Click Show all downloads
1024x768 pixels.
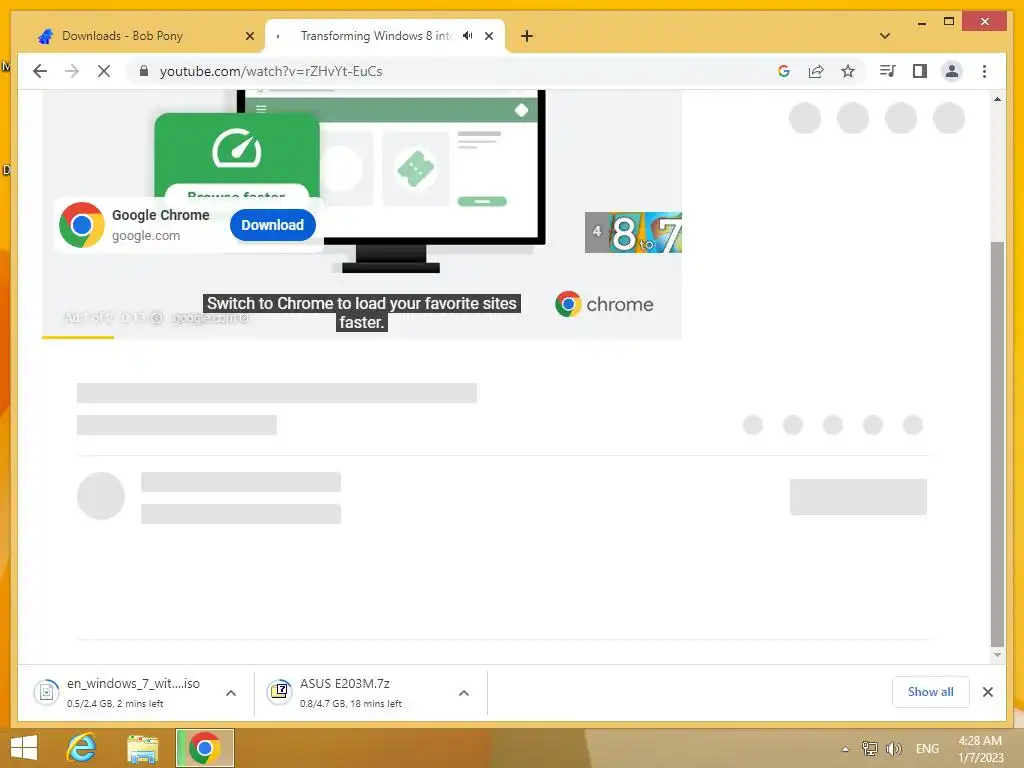[x=930, y=692]
